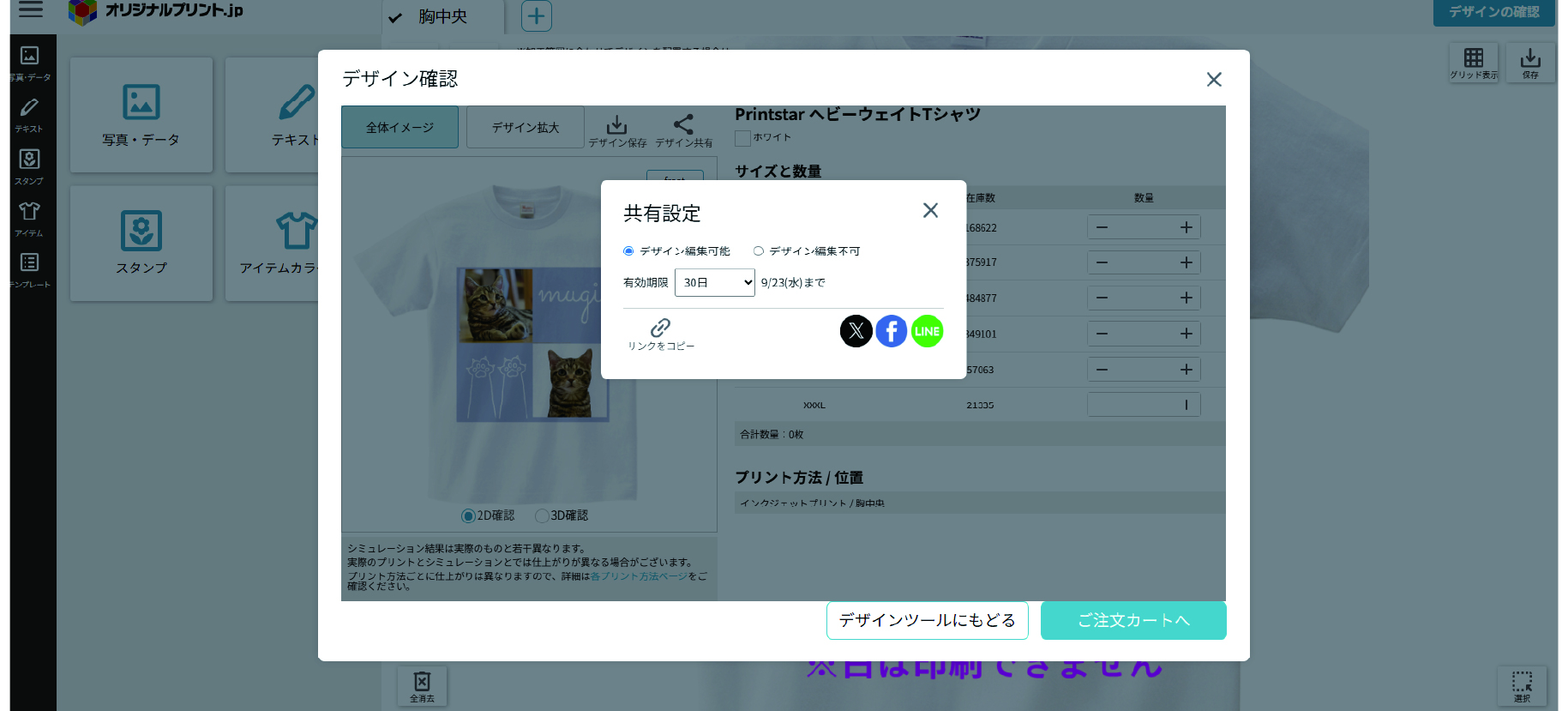
Task: Select デザイン編集可能 radio option
Action: click(628, 251)
